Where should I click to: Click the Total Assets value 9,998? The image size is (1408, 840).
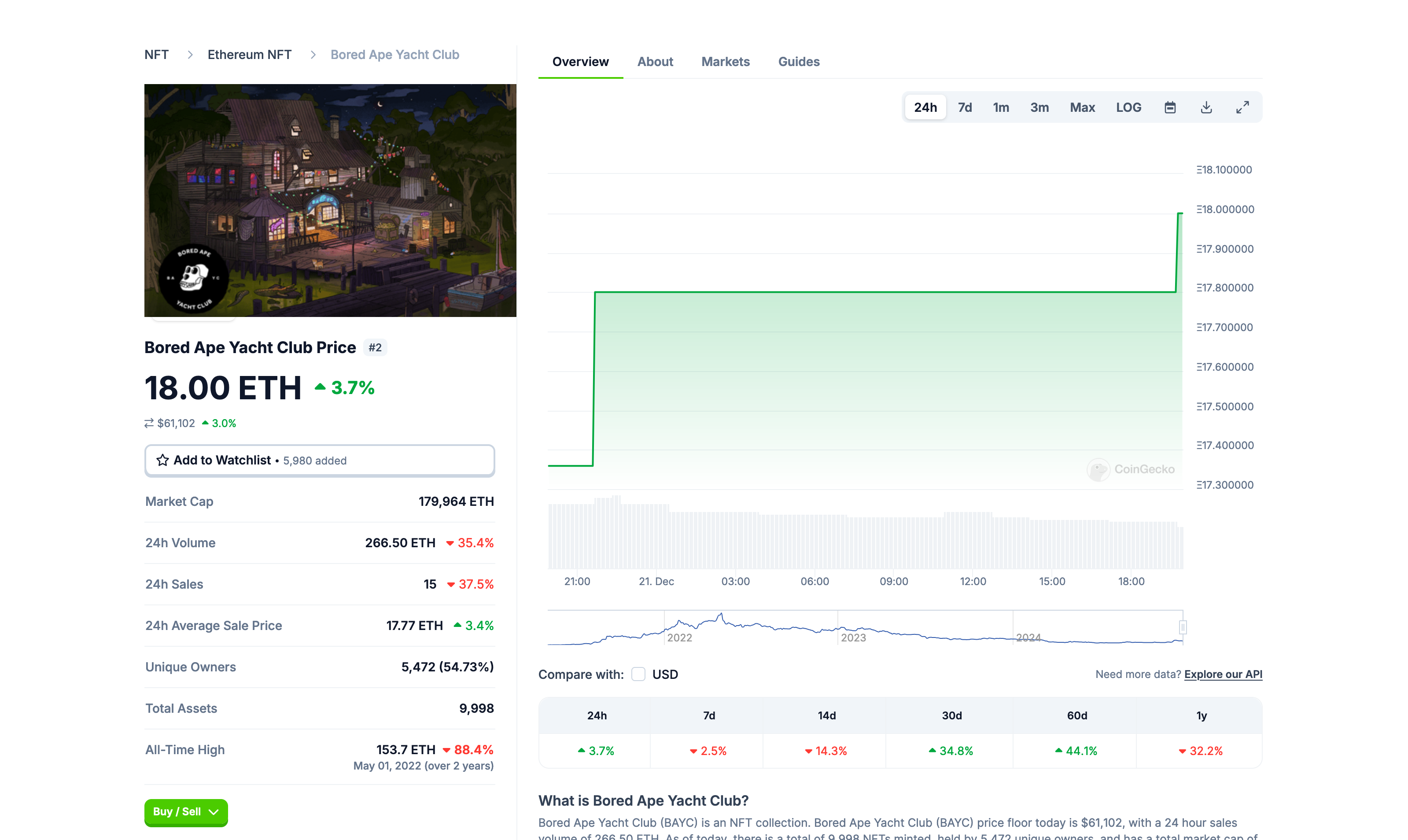[476, 708]
